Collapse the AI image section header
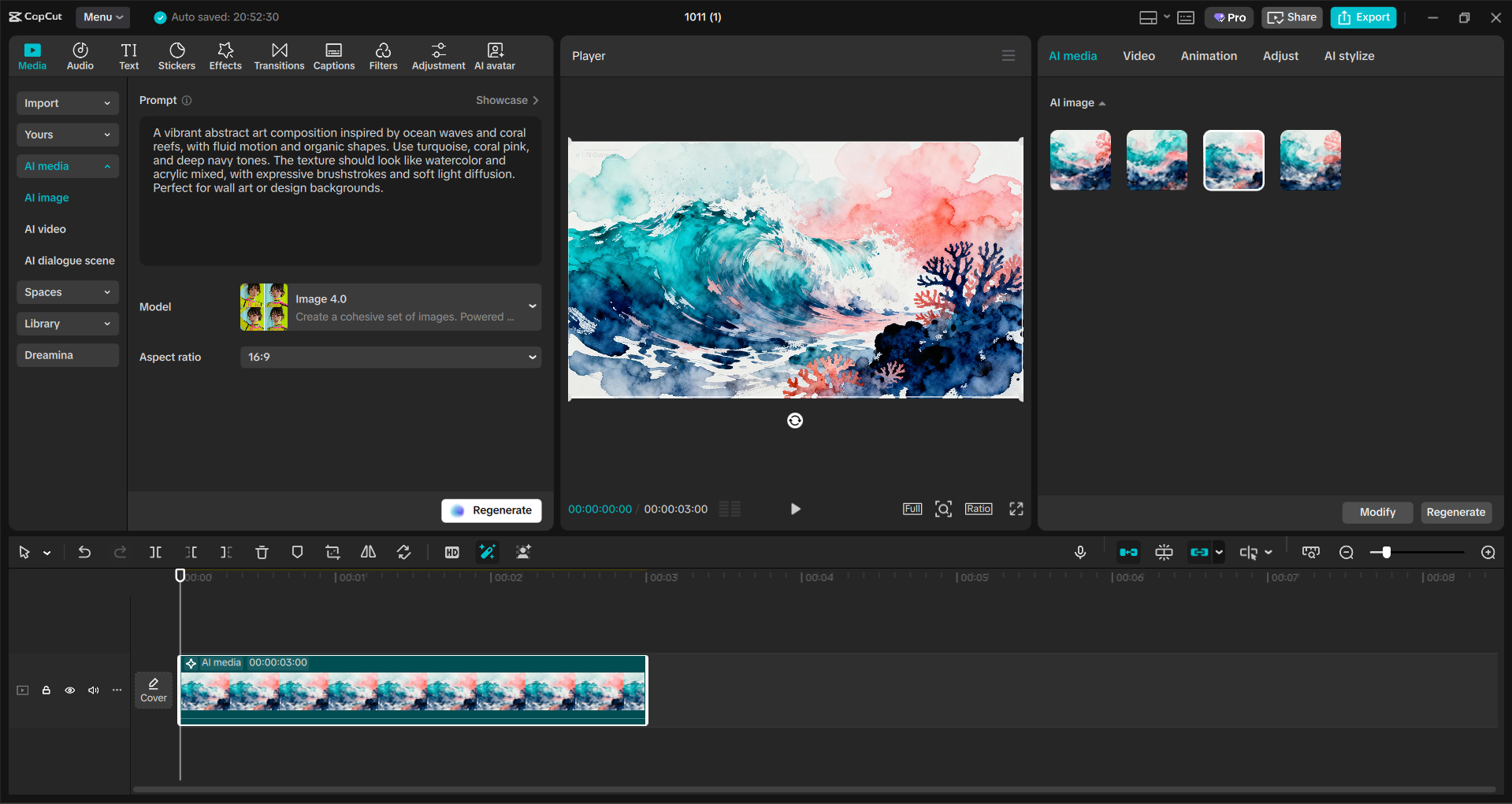The width and height of the screenshot is (1512, 804). (1077, 102)
